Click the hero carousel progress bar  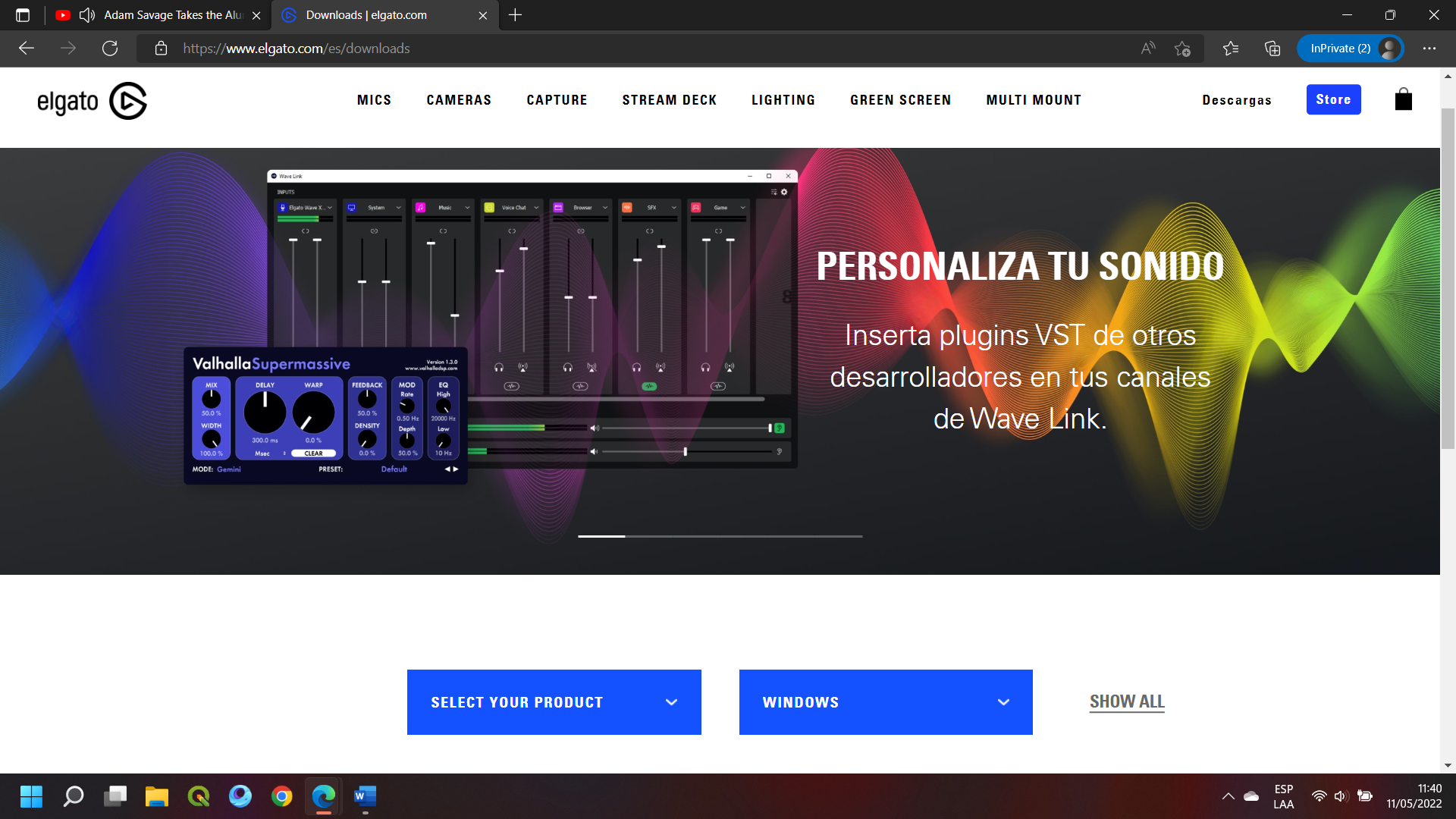pyautogui.click(x=720, y=536)
